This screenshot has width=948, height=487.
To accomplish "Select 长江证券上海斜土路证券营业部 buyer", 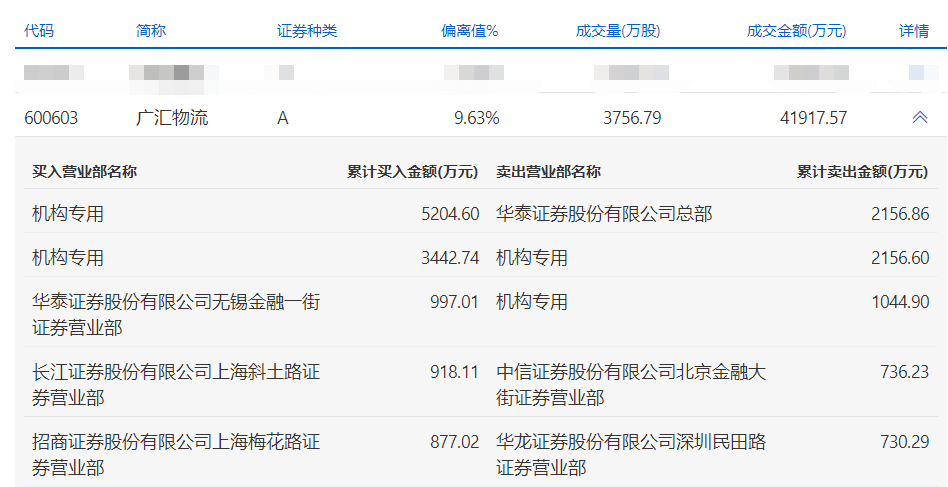I will tap(176, 385).
